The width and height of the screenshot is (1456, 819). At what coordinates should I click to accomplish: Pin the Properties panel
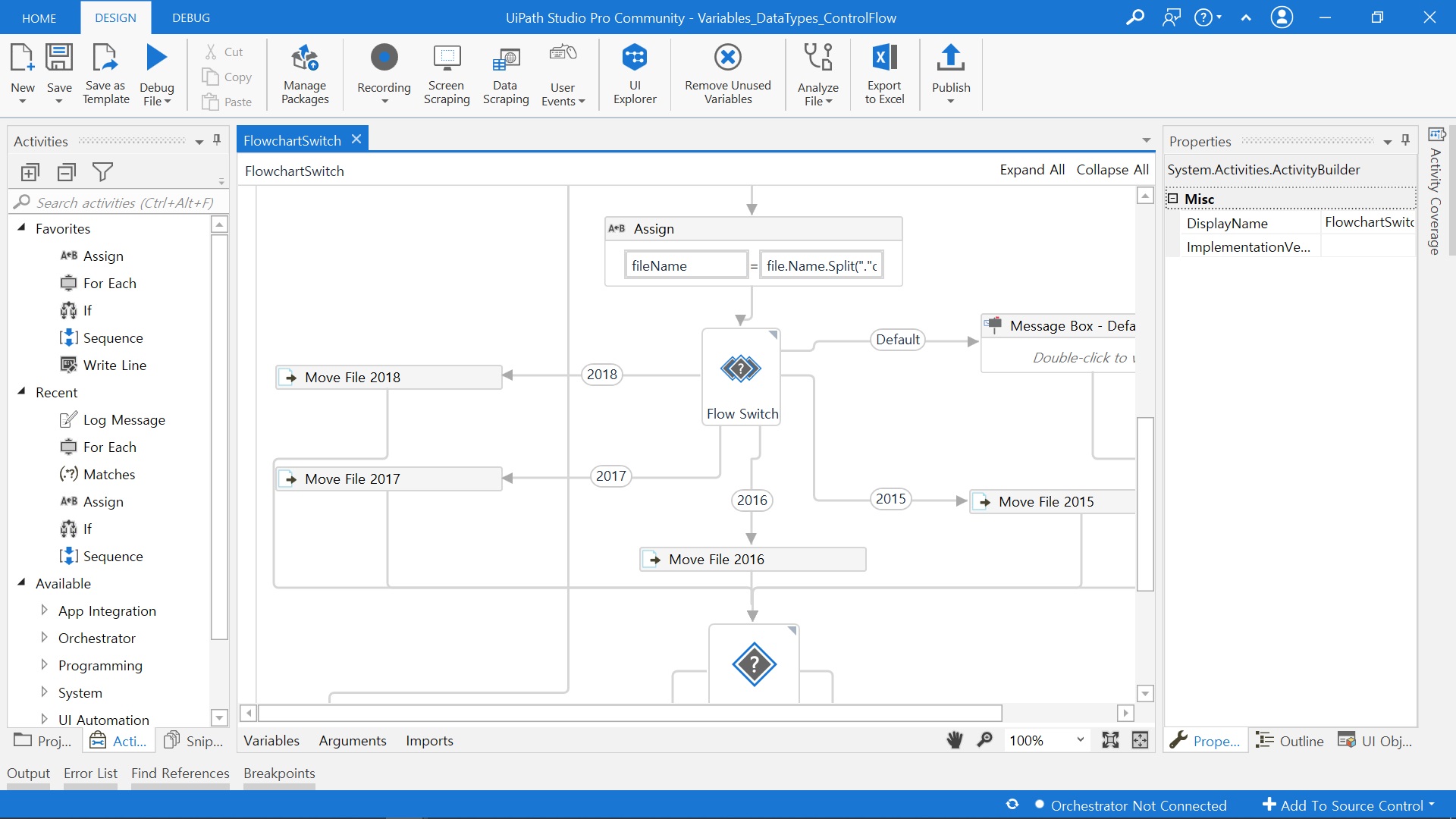pyautogui.click(x=1405, y=140)
